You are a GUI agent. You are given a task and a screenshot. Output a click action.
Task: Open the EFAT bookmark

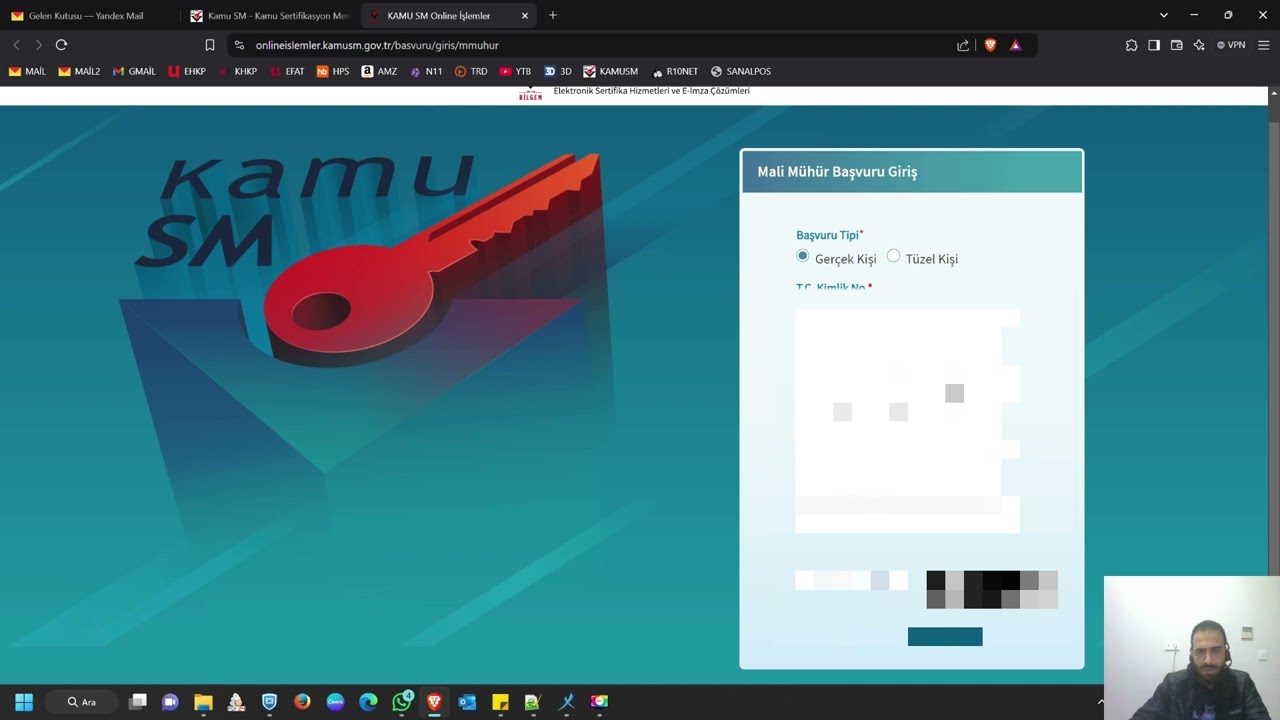click(x=287, y=72)
